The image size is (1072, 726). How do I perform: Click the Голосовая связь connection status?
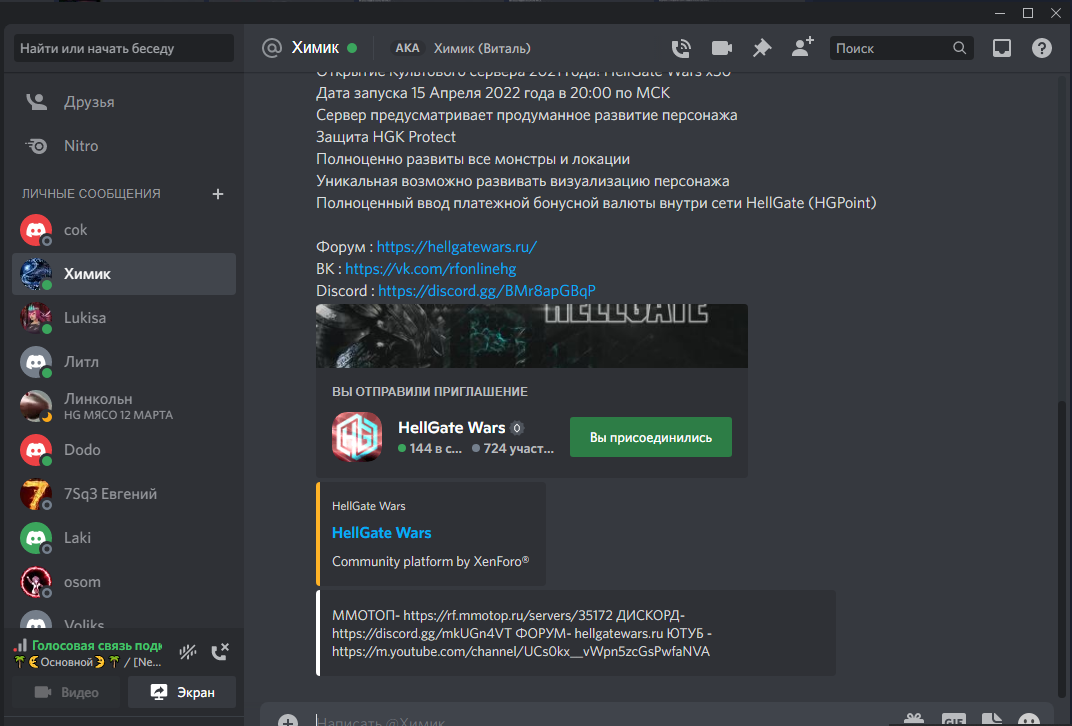pyautogui.click(x=97, y=645)
